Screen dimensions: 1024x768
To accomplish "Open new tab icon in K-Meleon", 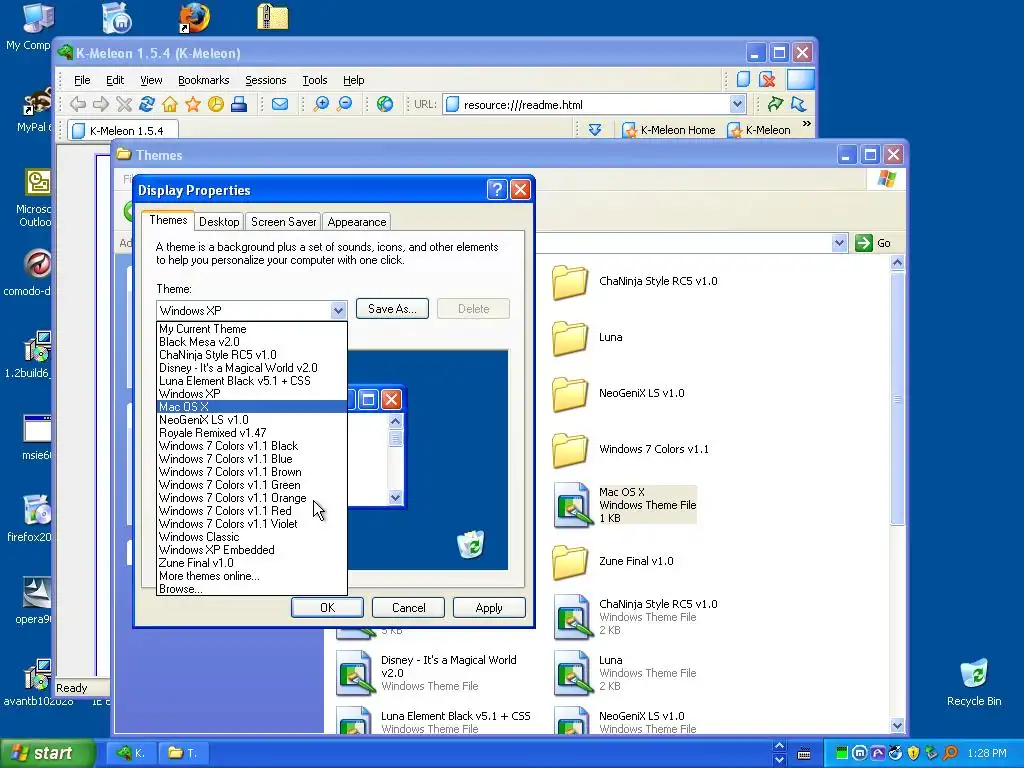I will (743, 80).
